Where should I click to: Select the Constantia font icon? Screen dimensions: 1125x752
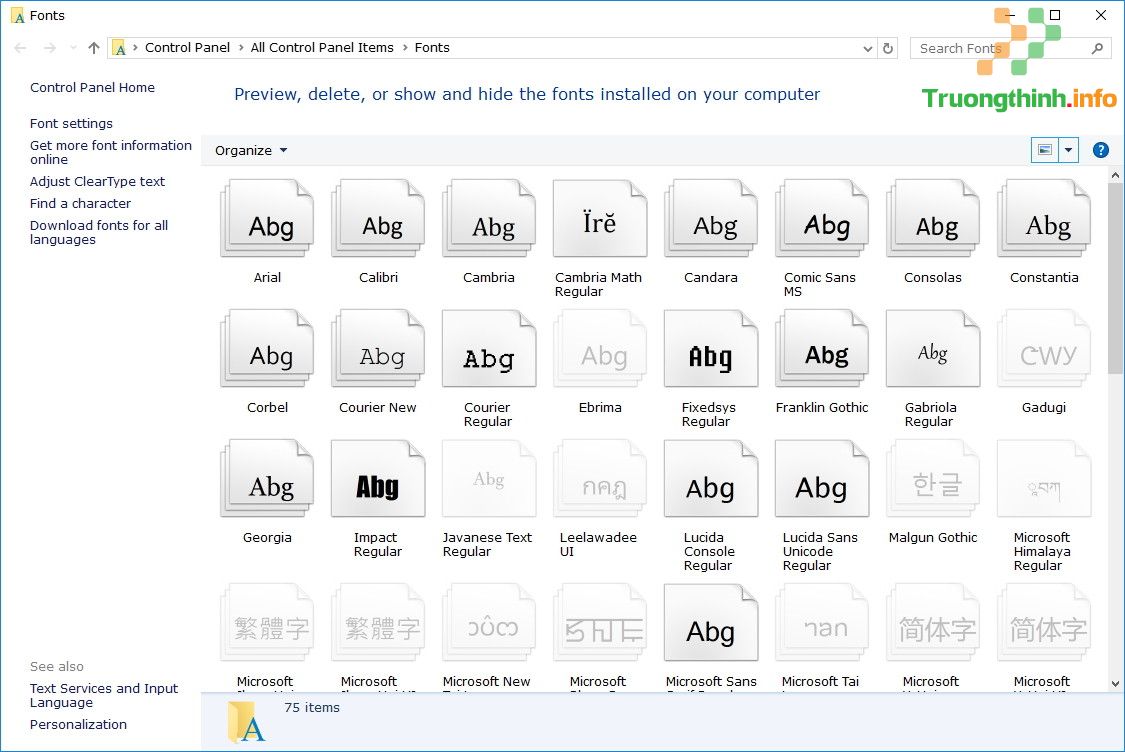[1044, 219]
